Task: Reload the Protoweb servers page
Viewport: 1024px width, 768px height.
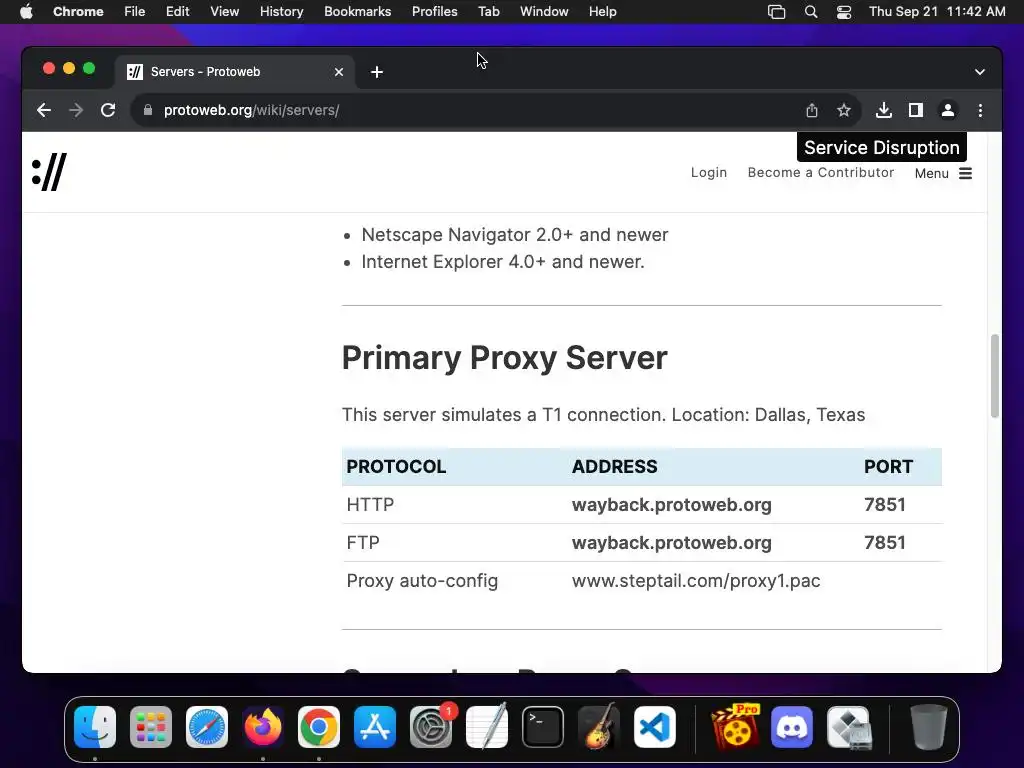Action: [x=108, y=110]
